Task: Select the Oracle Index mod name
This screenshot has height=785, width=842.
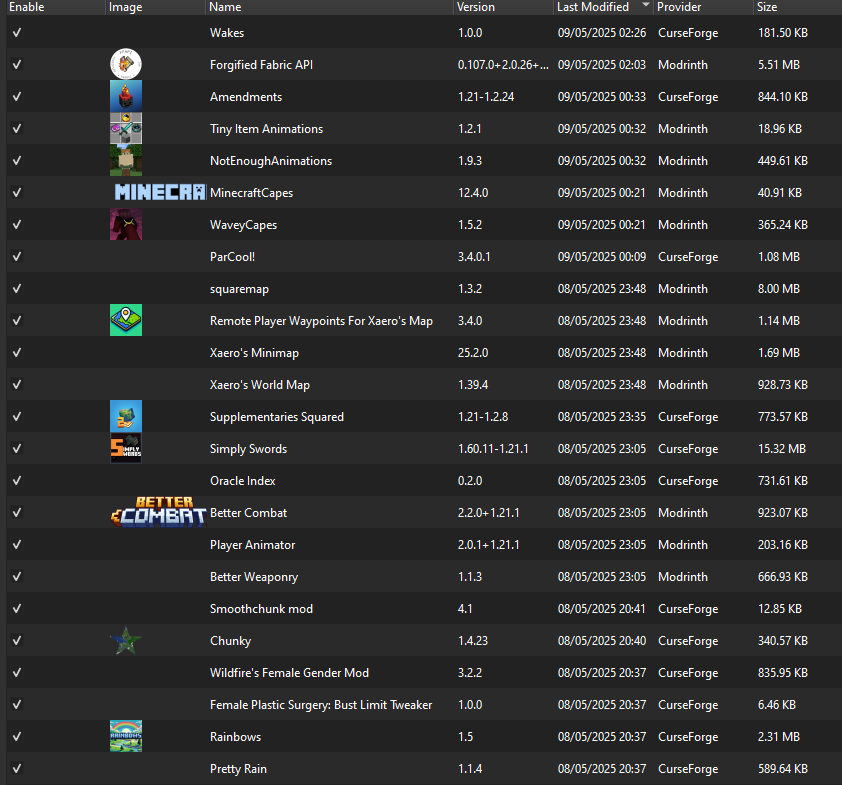Action: (x=243, y=481)
